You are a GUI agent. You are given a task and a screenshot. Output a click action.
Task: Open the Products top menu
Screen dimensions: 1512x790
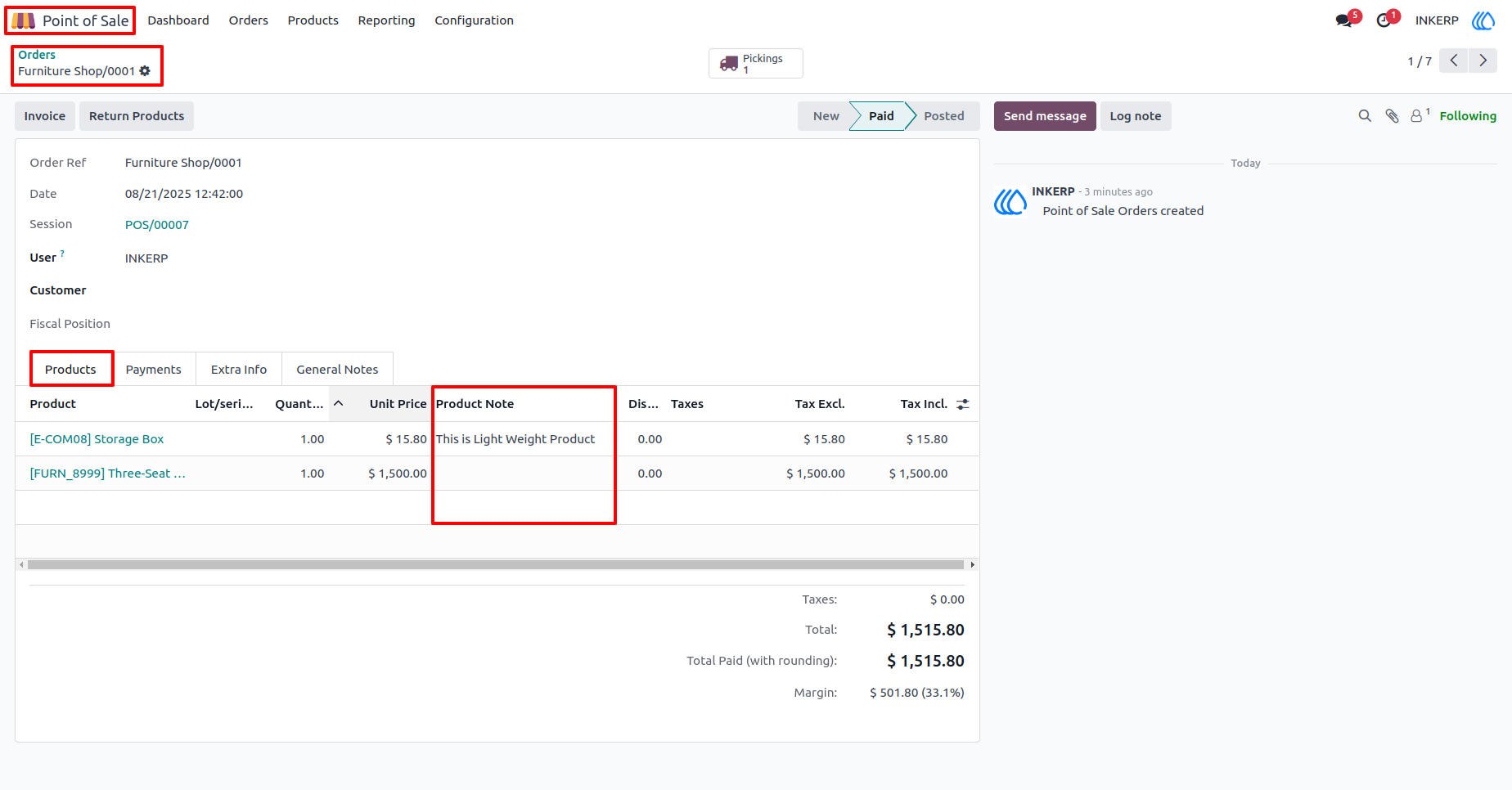(313, 20)
